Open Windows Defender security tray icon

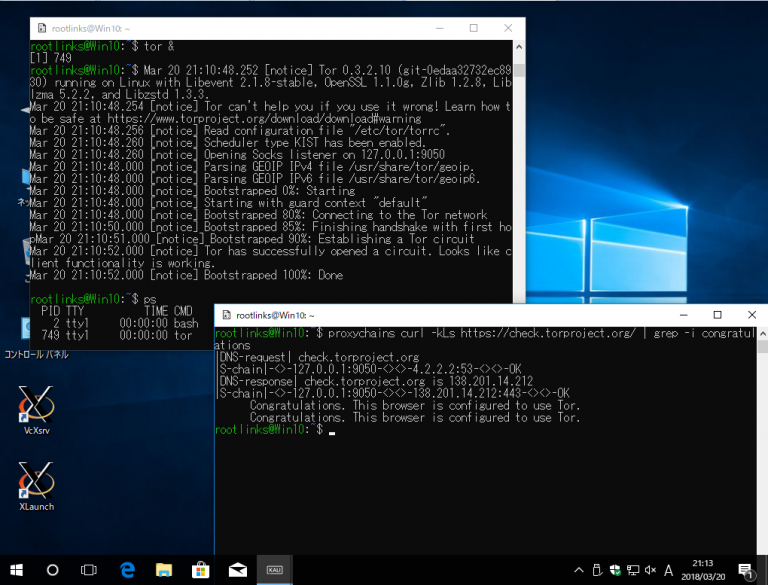click(x=615, y=570)
